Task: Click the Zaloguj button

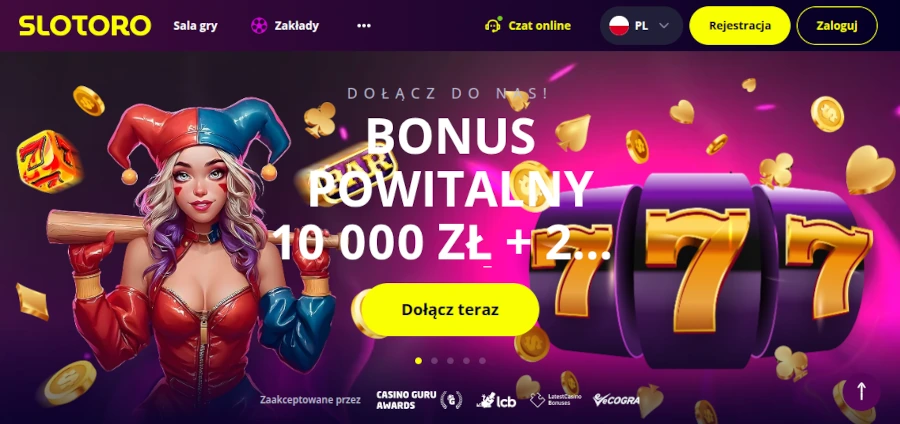Action: coord(837,26)
